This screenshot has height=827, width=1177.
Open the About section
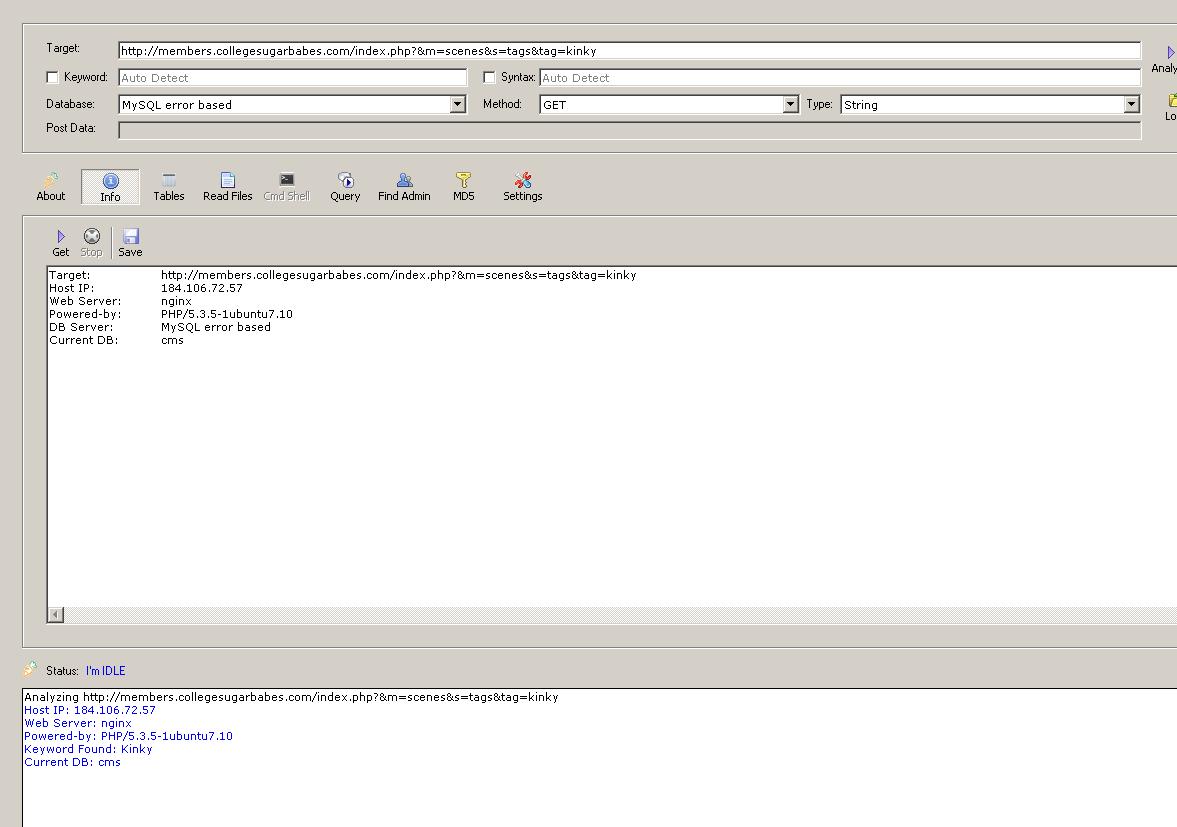[x=50, y=187]
